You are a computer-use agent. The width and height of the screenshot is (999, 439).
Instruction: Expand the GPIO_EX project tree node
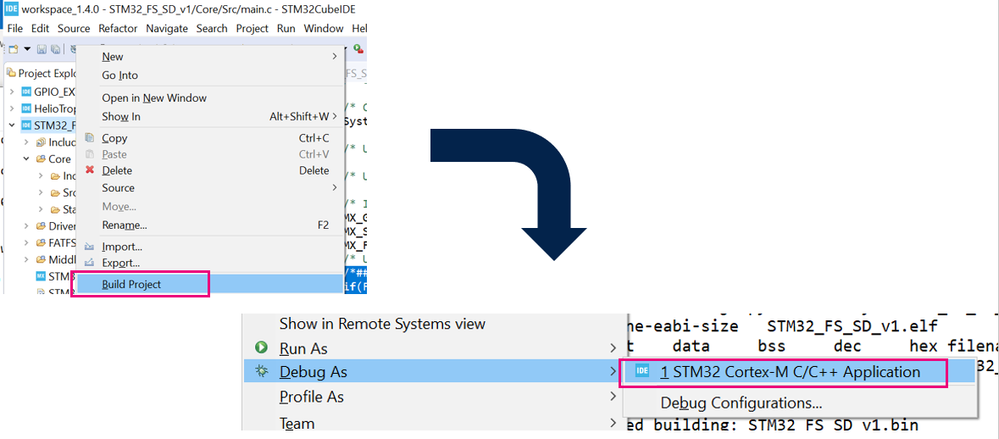(12, 91)
